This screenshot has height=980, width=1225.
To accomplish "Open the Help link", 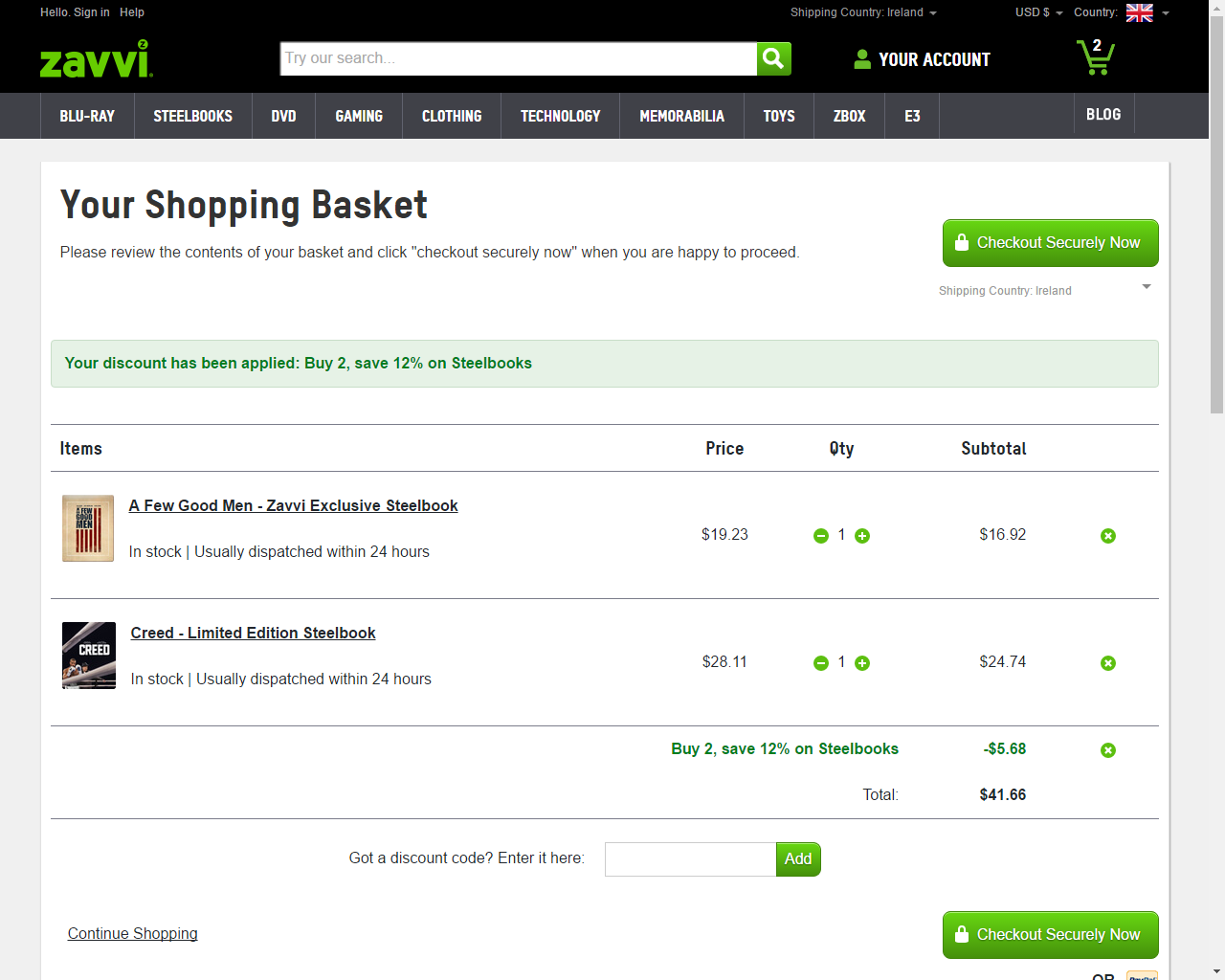I will click(x=132, y=12).
